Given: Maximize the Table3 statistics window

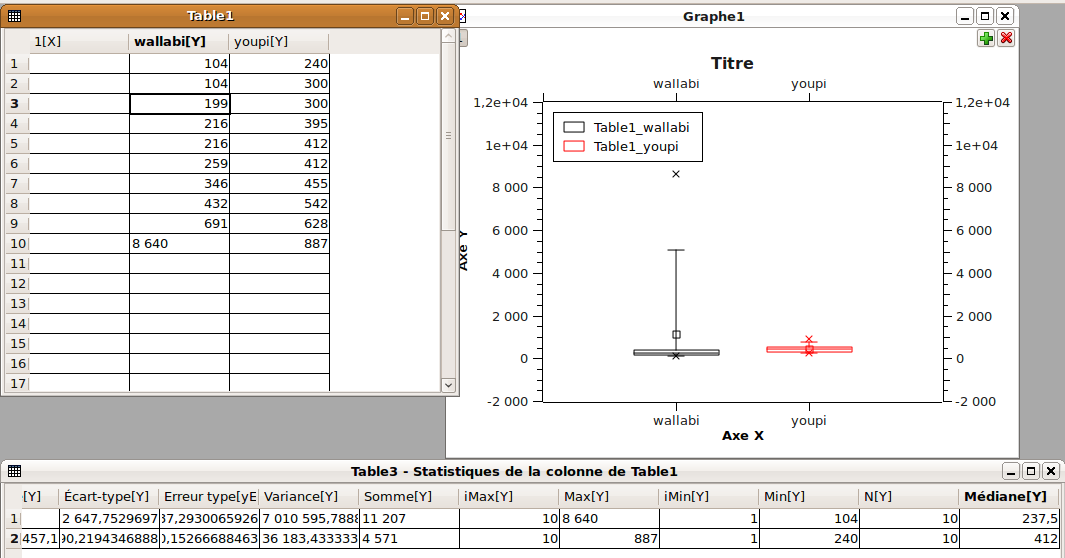Looking at the screenshot, I should [x=1030, y=471].
